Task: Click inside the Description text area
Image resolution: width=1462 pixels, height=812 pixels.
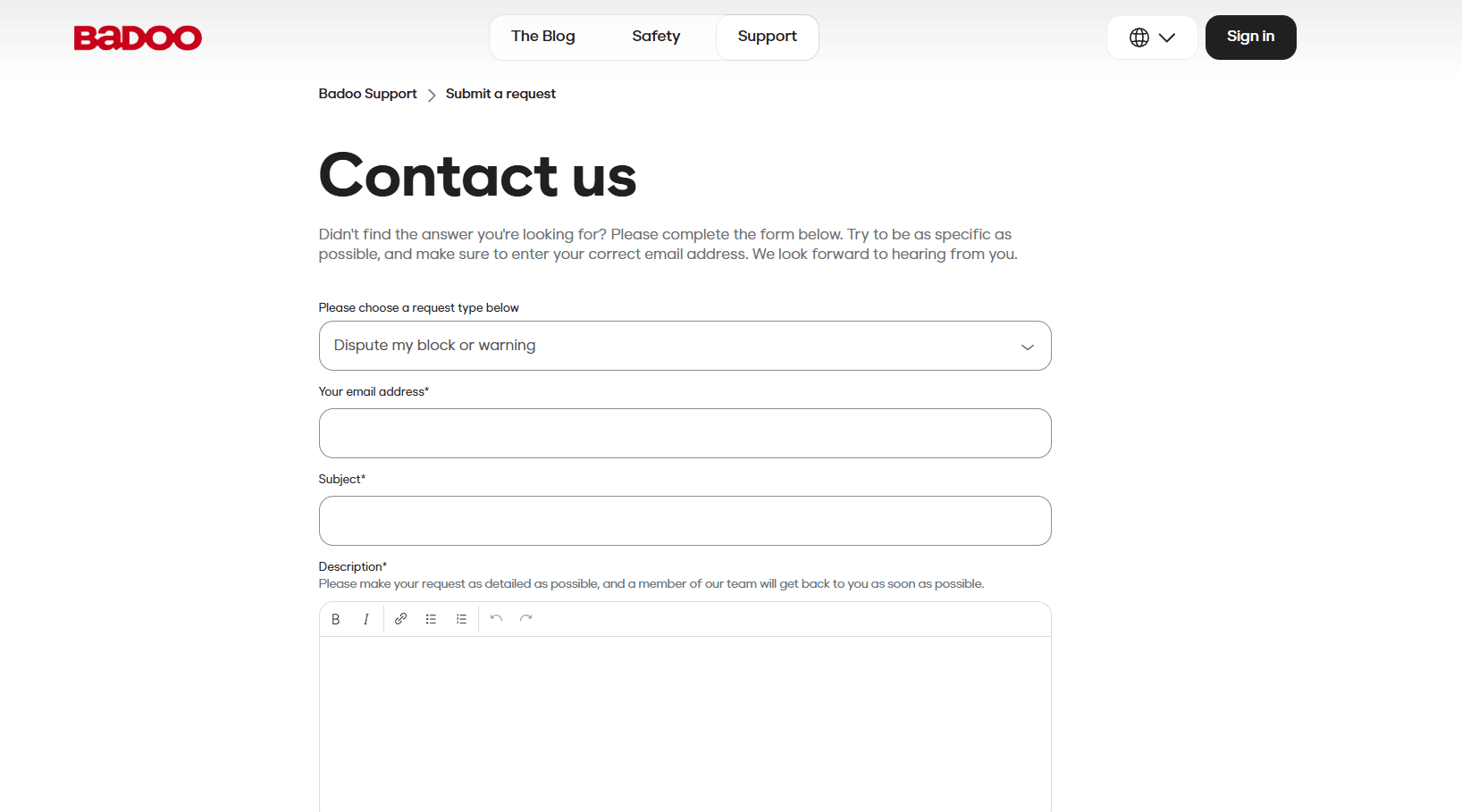Action: [685, 724]
